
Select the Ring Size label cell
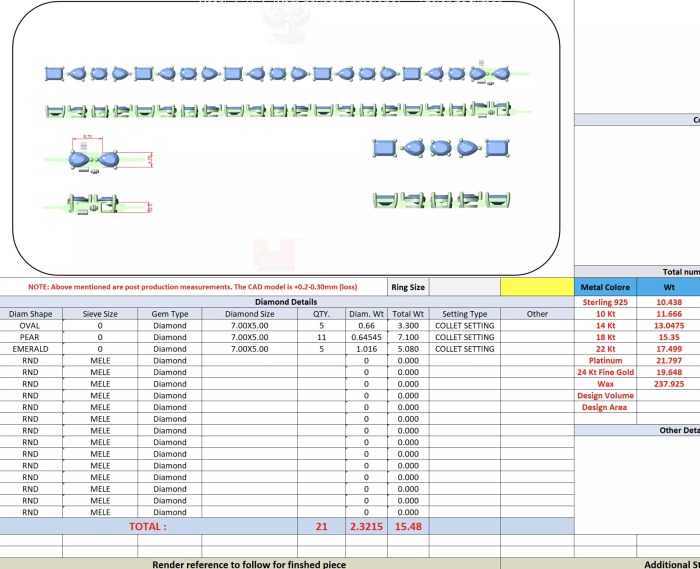[x=408, y=287]
